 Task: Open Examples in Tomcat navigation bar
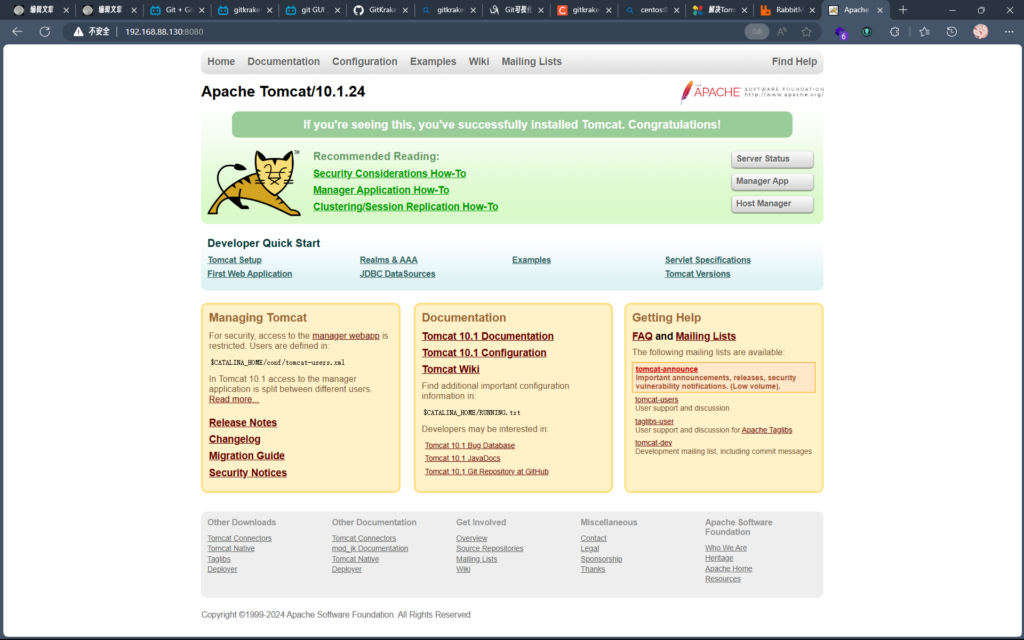click(x=433, y=61)
